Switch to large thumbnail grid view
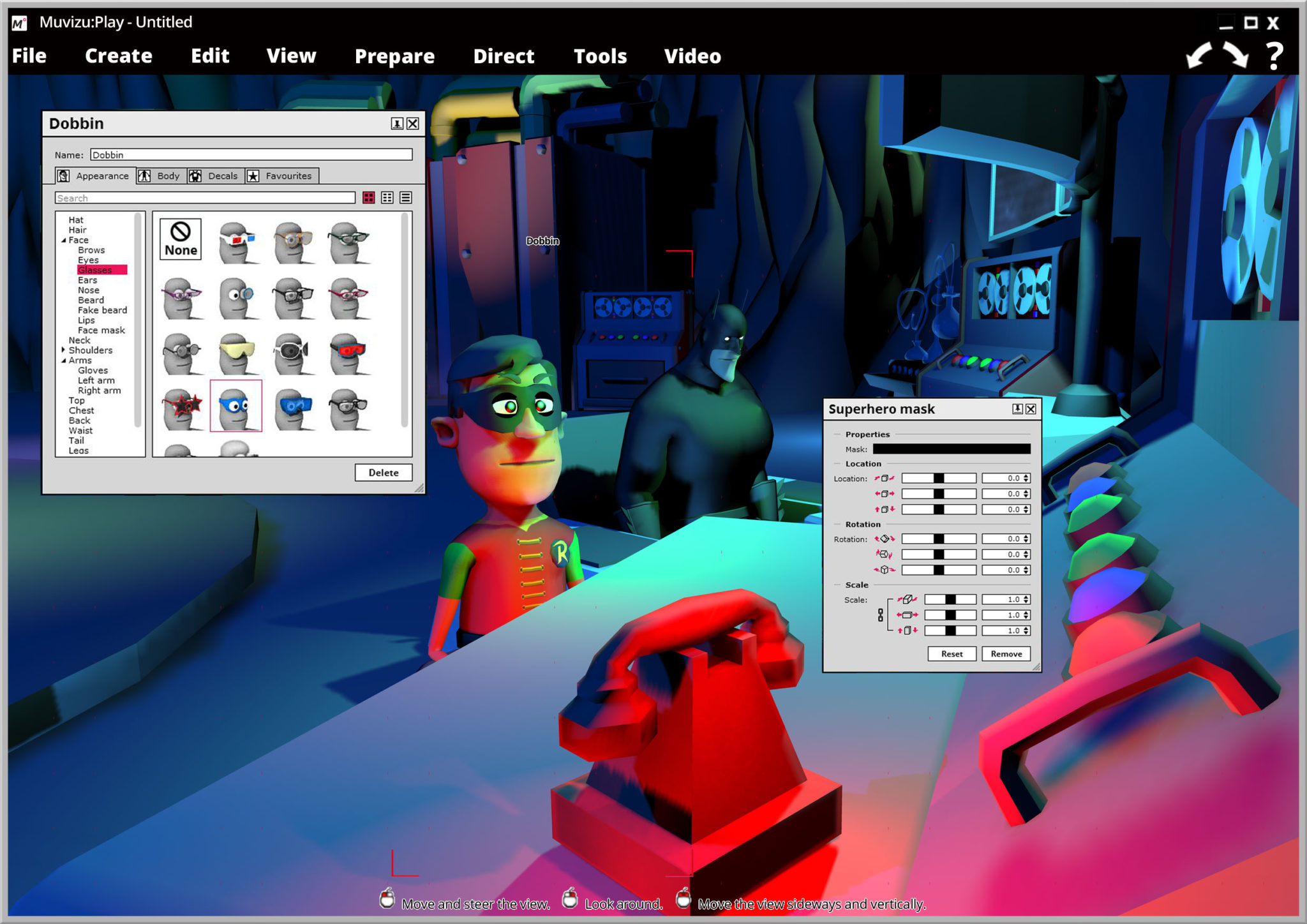The height and width of the screenshot is (924, 1307). coord(369,198)
